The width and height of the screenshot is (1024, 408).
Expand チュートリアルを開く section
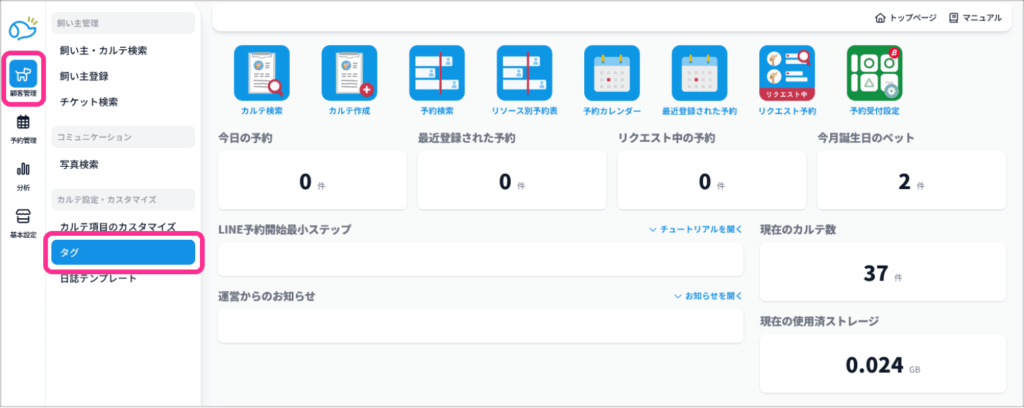coord(696,229)
